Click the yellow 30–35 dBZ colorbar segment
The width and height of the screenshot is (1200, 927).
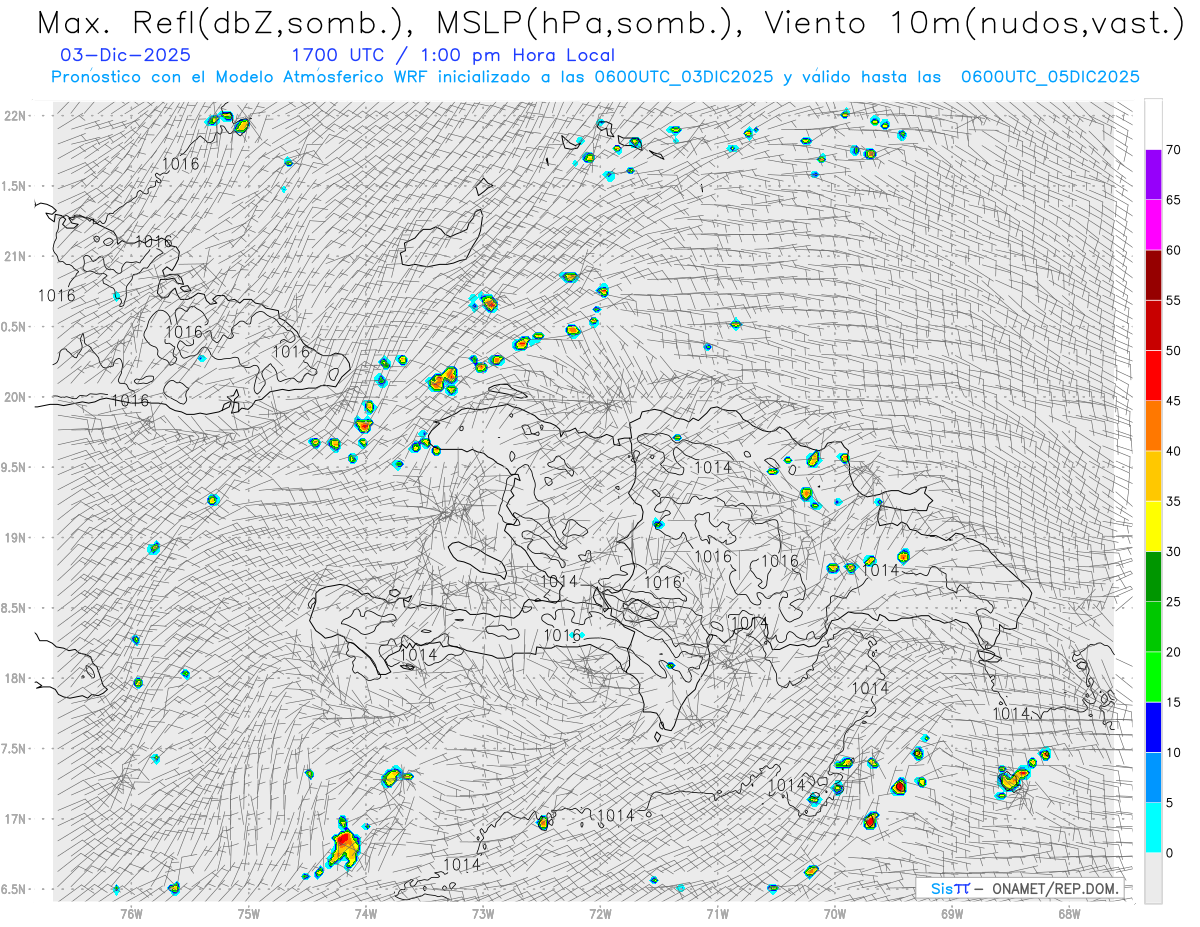1153,526
